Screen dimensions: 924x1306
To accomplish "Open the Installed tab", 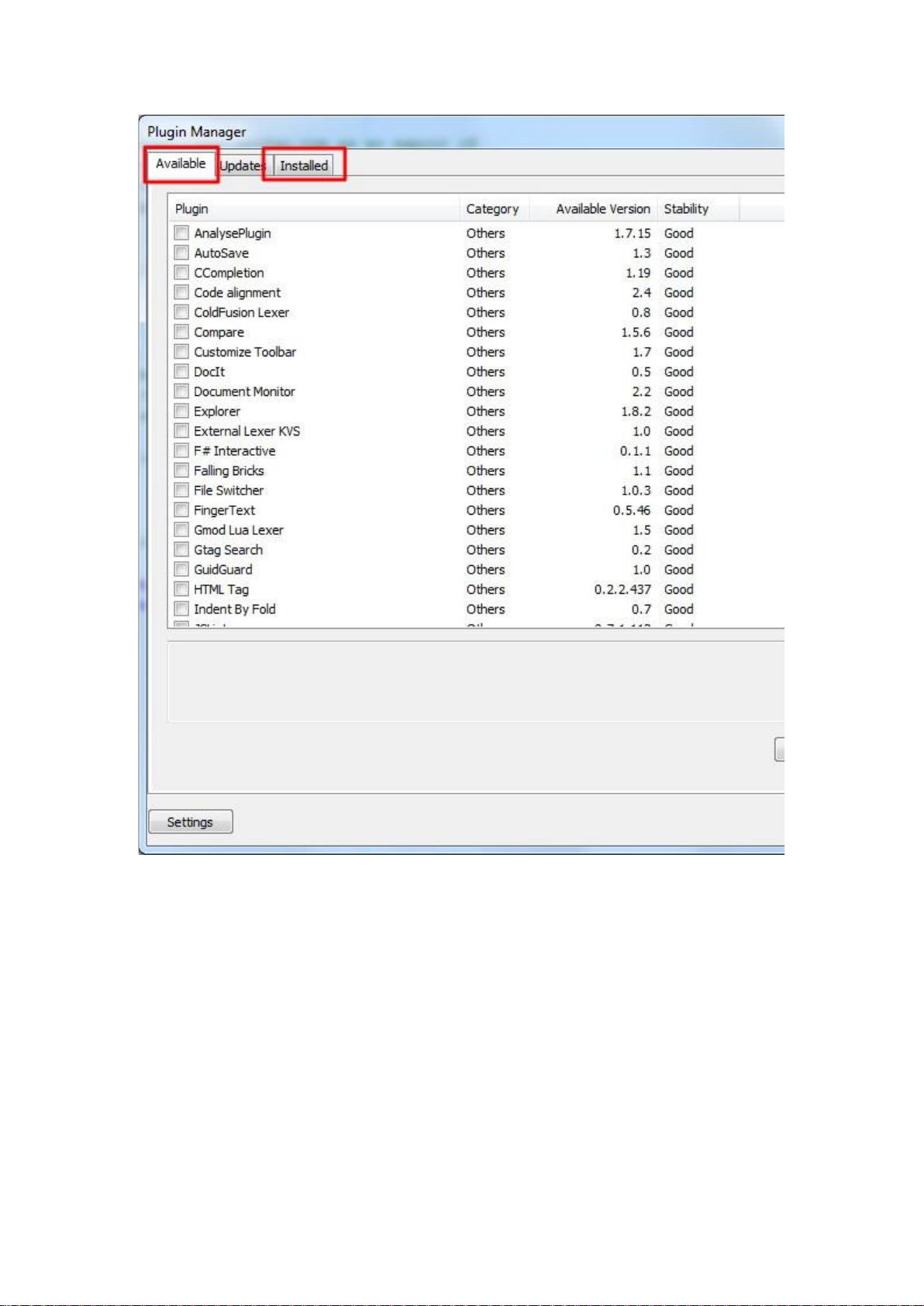I will pos(304,166).
